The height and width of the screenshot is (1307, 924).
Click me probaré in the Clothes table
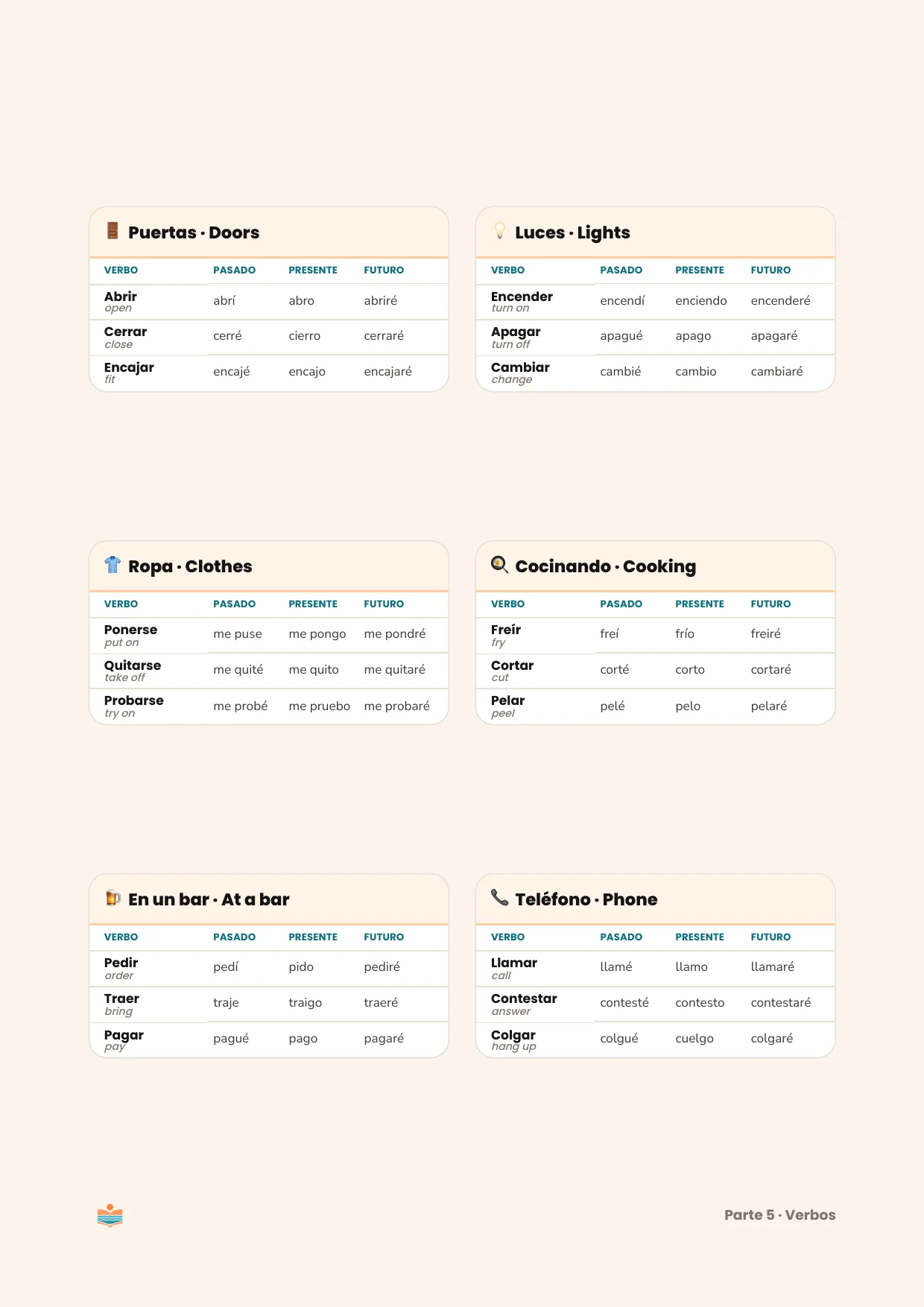[x=397, y=706]
